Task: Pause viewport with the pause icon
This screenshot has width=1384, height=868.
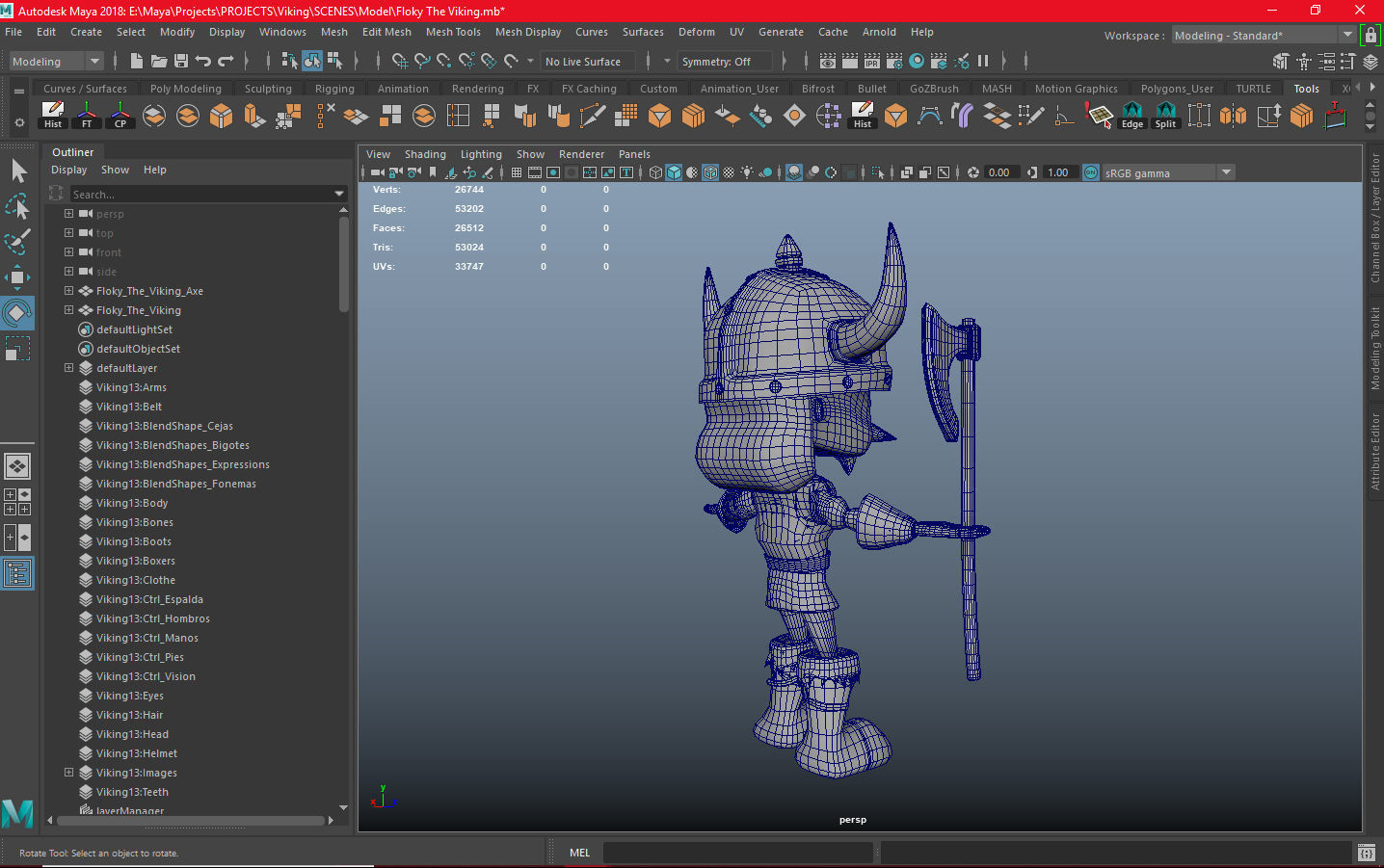Action: click(983, 61)
